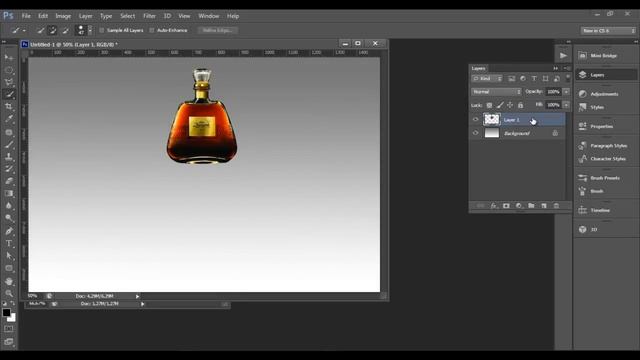The height and width of the screenshot is (360, 640).
Task: Toggle lock image pixels
Action: point(500,105)
